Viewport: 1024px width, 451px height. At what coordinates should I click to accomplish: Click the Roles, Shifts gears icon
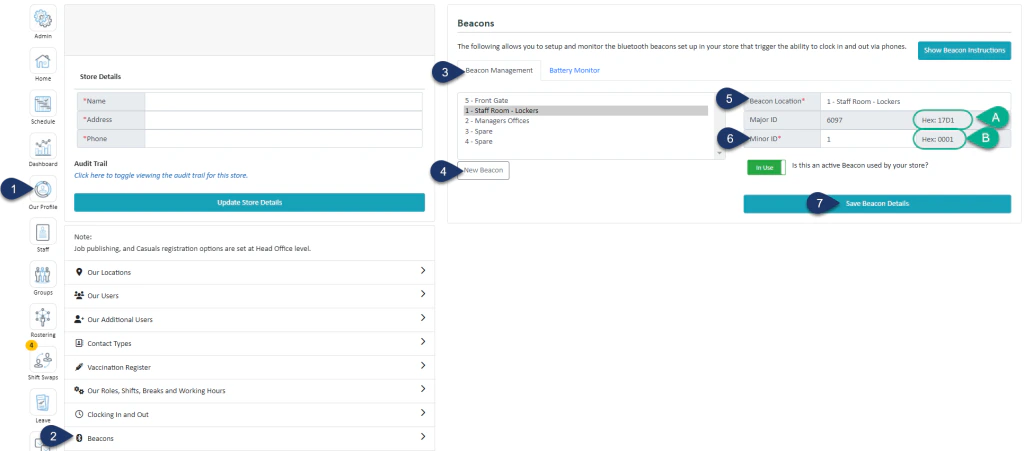[79, 390]
